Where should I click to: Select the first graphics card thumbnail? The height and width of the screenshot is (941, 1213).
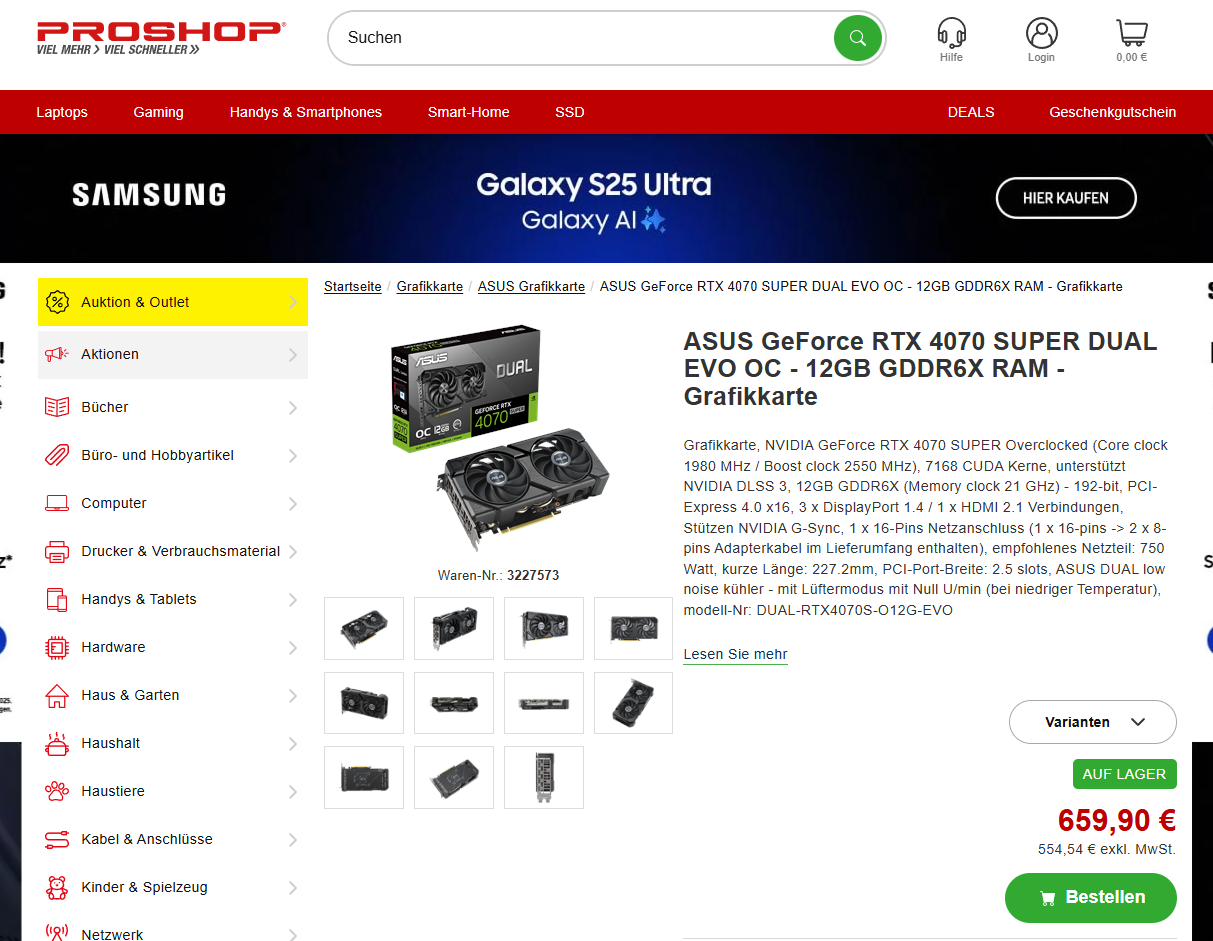pyautogui.click(x=364, y=628)
